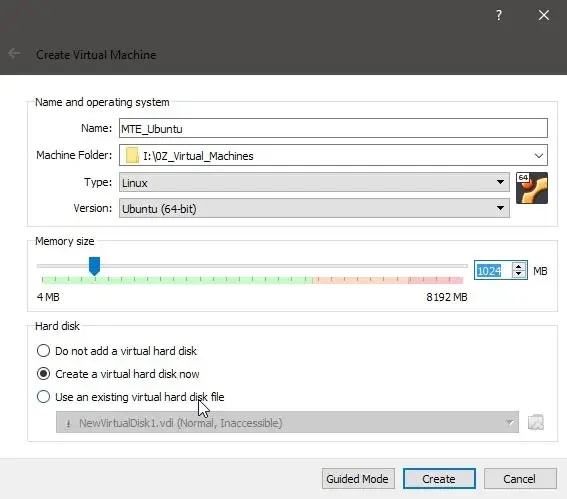Screen dimensions: 567x499
Task: Cancel the virtual machine creation
Action: 520,479
